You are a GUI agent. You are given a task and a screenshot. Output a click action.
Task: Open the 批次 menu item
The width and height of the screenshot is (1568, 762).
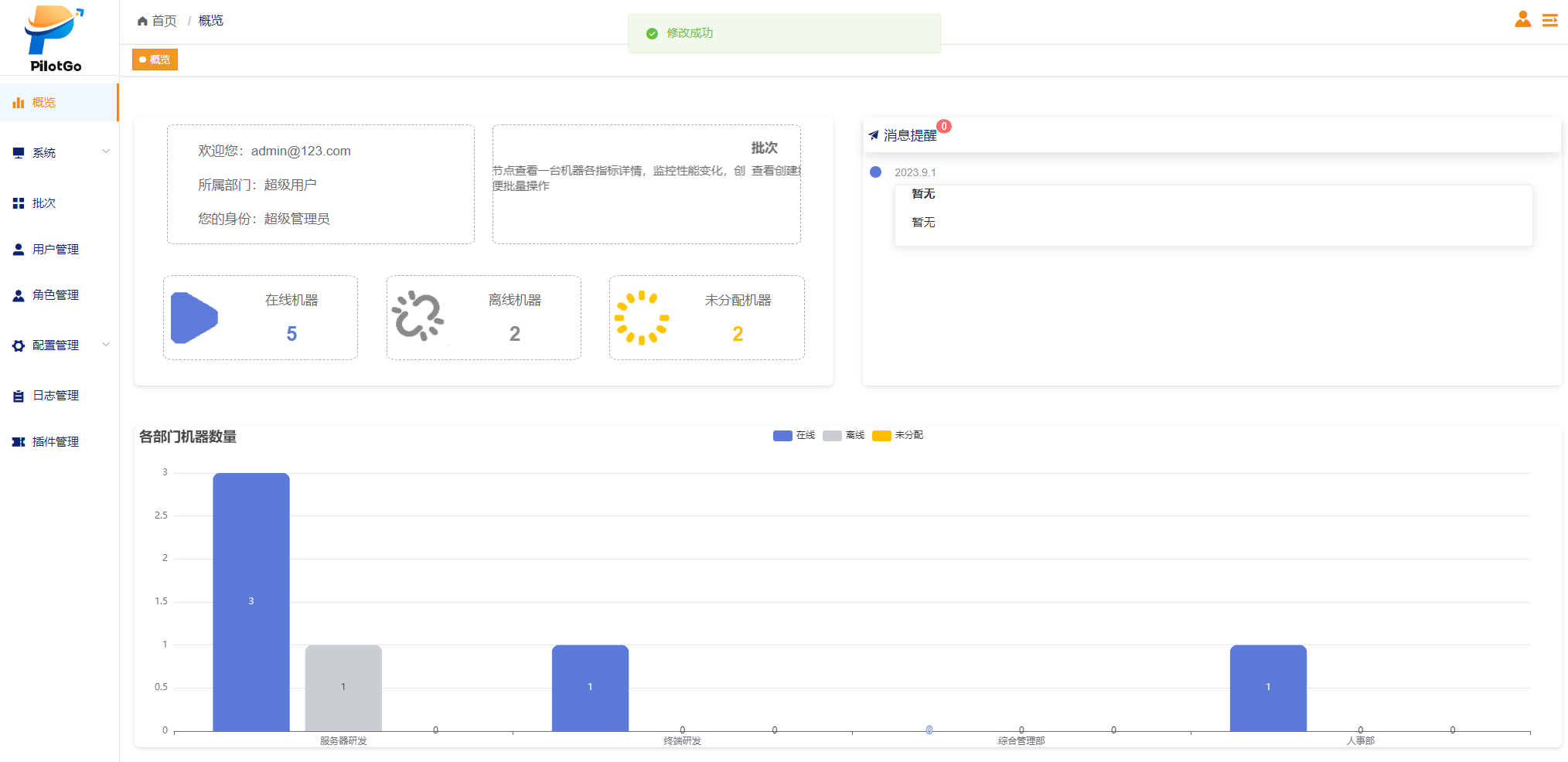click(44, 203)
